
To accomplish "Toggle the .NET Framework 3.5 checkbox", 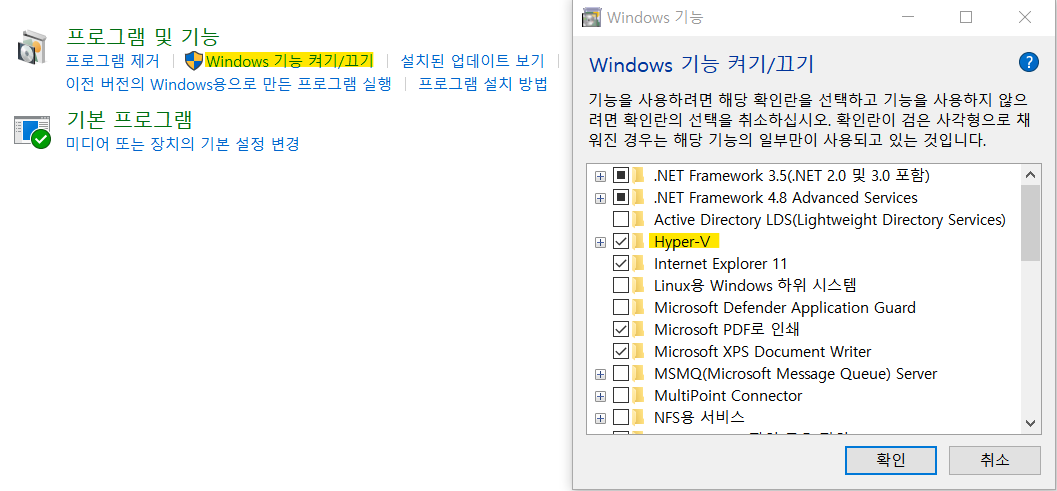I will (621, 176).
